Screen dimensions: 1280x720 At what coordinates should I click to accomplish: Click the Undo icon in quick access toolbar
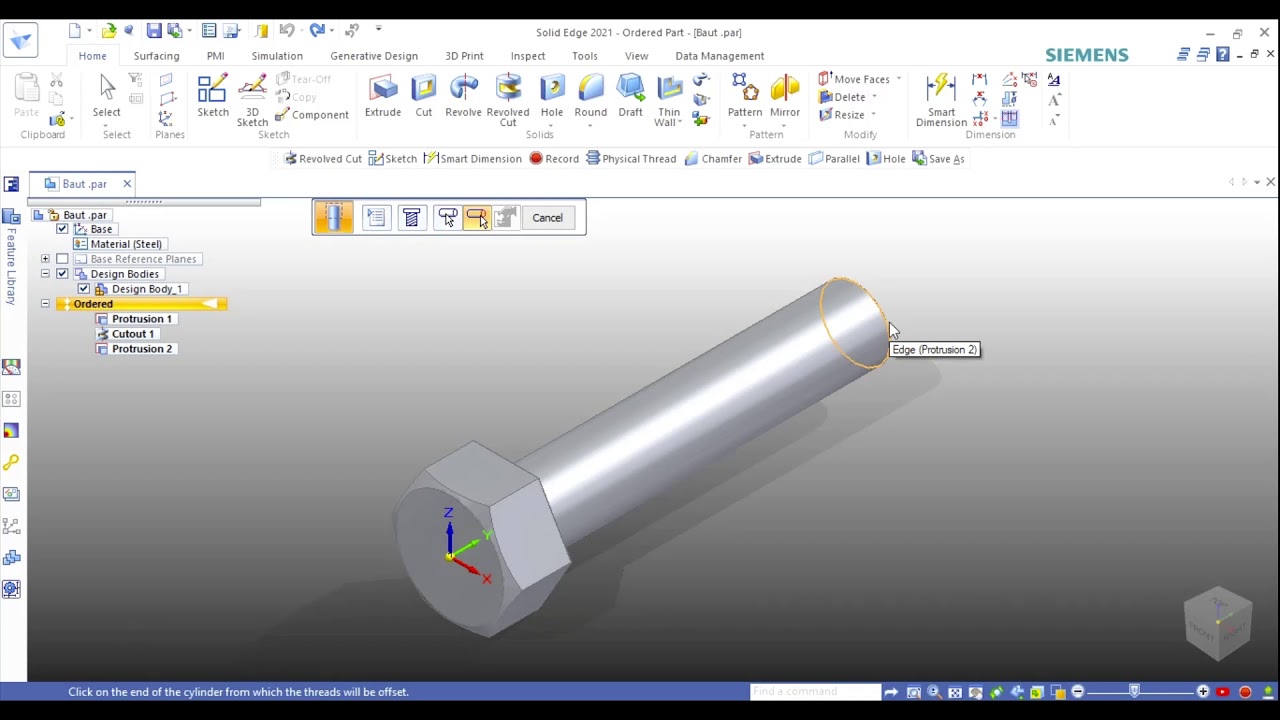pyautogui.click(x=286, y=31)
